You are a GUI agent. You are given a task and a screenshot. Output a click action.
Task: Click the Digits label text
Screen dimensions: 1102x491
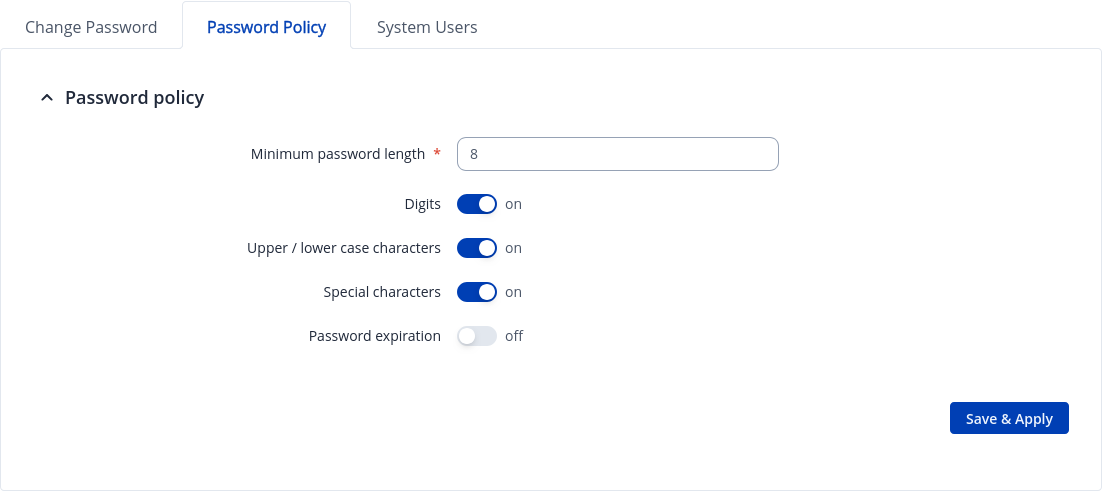pyautogui.click(x=422, y=204)
